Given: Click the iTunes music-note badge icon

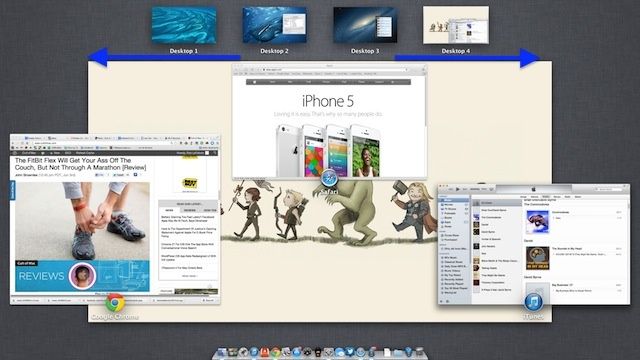Looking at the screenshot, I should pos(533,302).
